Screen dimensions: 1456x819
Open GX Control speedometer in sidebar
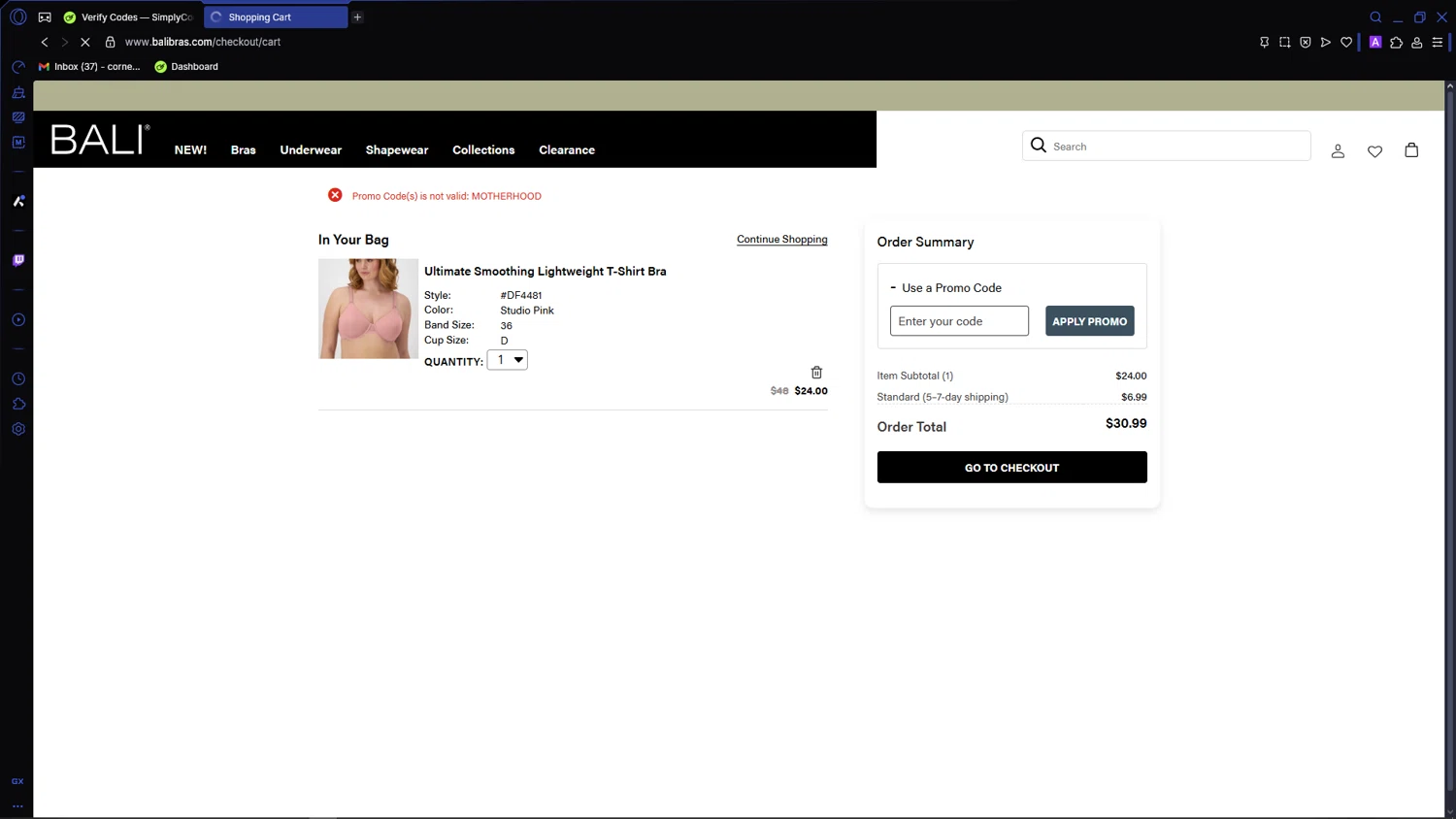pos(18,67)
